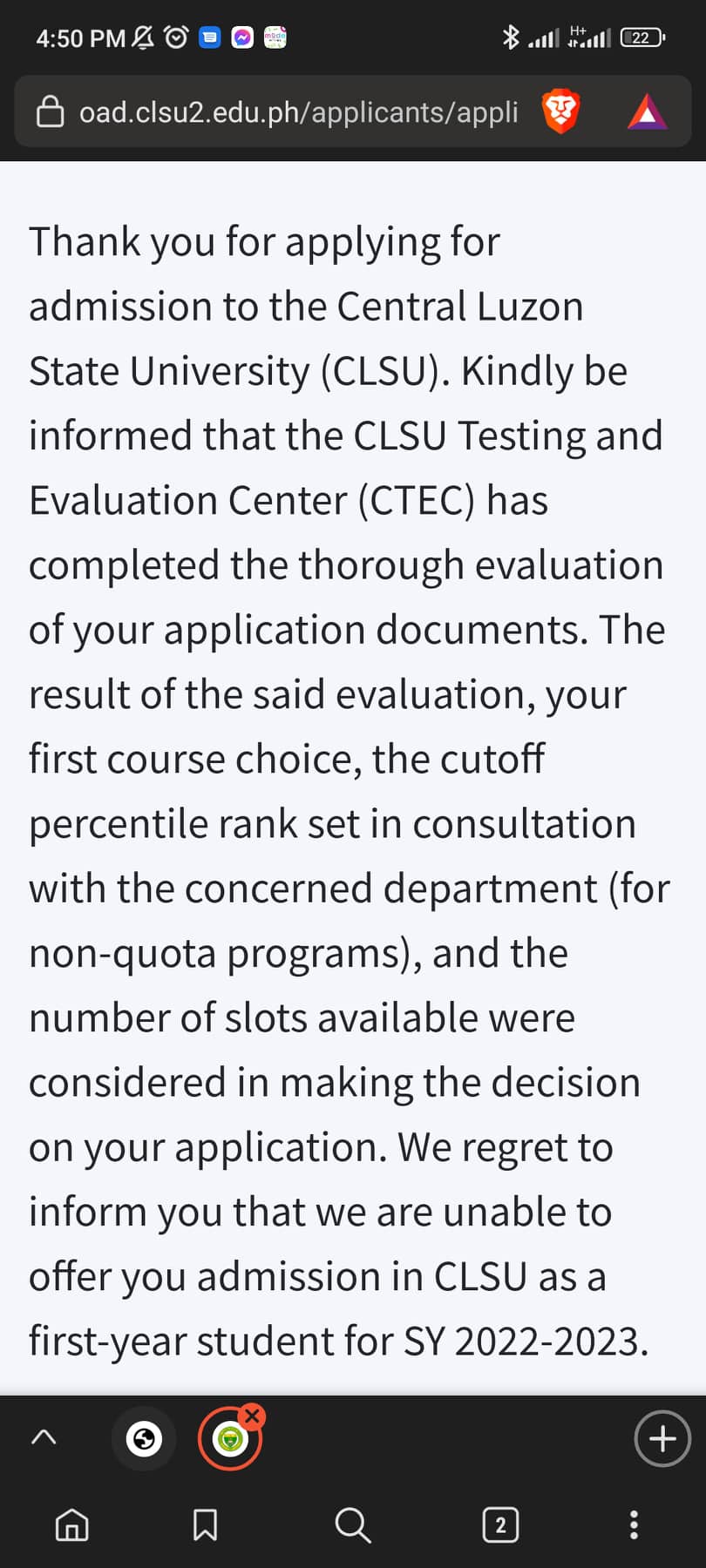The height and width of the screenshot is (1568, 706).
Task: Close the CLSU tab with red X
Action: pos(252,1416)
